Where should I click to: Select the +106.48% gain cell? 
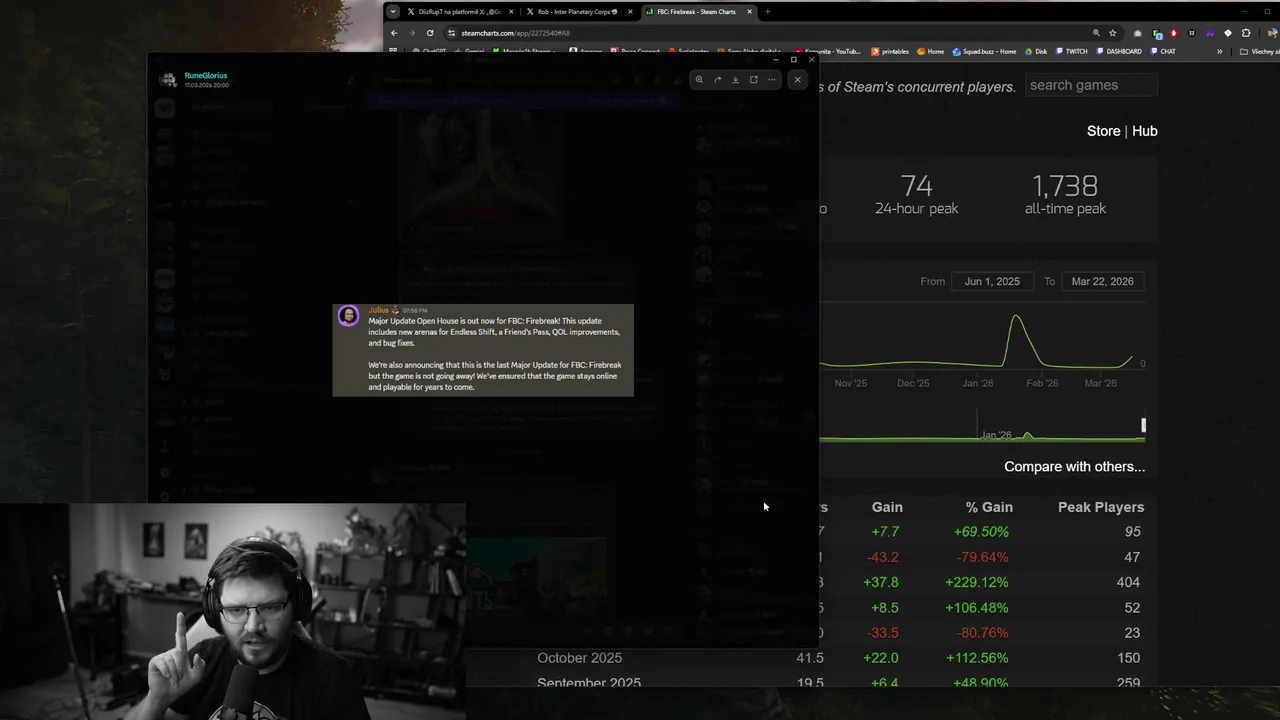click(976, 608)
